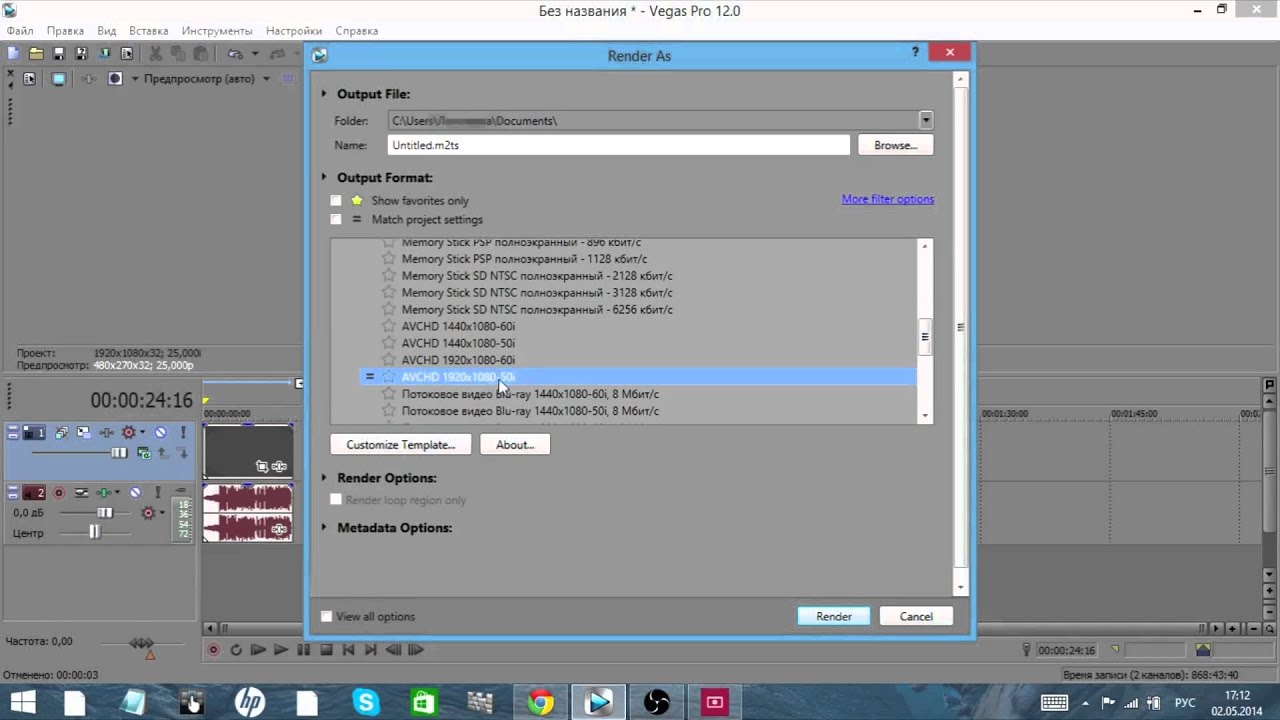Enable Match project settings checkbox
The image size is (1280, 720).
tap(336, 219)
